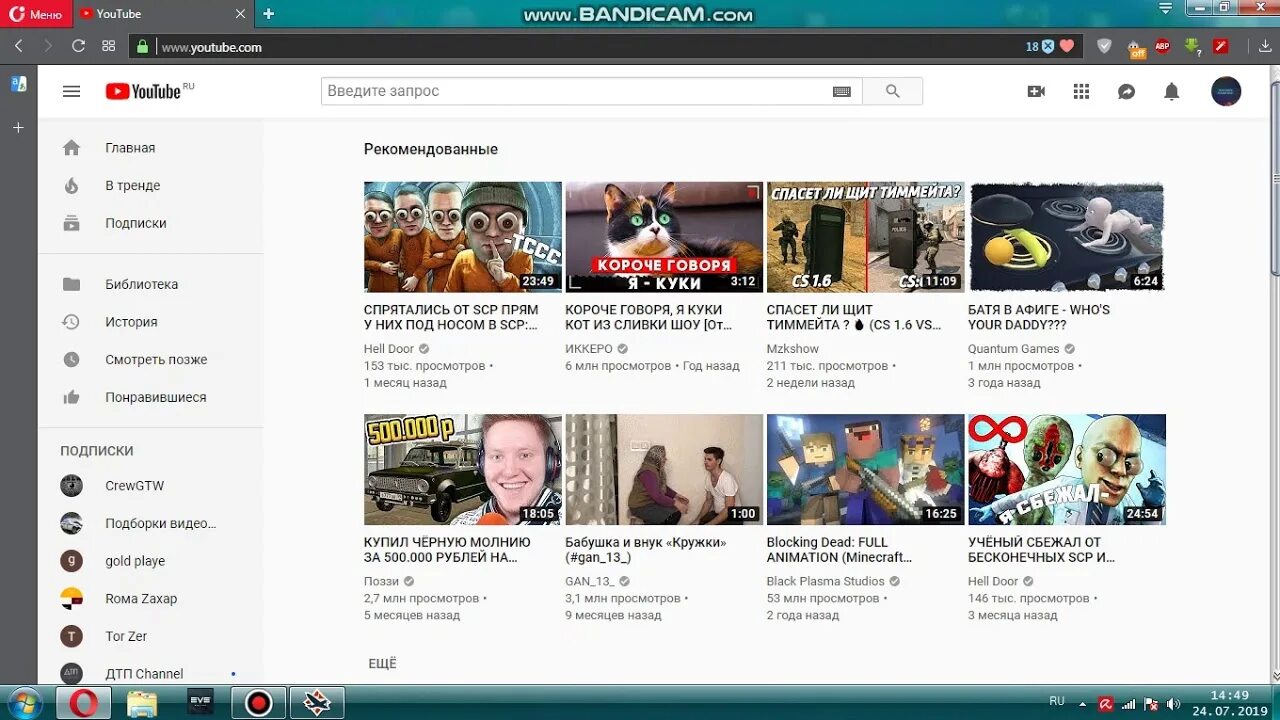This screenshot has height=720, width=1280.
Task: Open Opera speed dial grid icon
Action: pyautogui.click(x=108, y=46)
